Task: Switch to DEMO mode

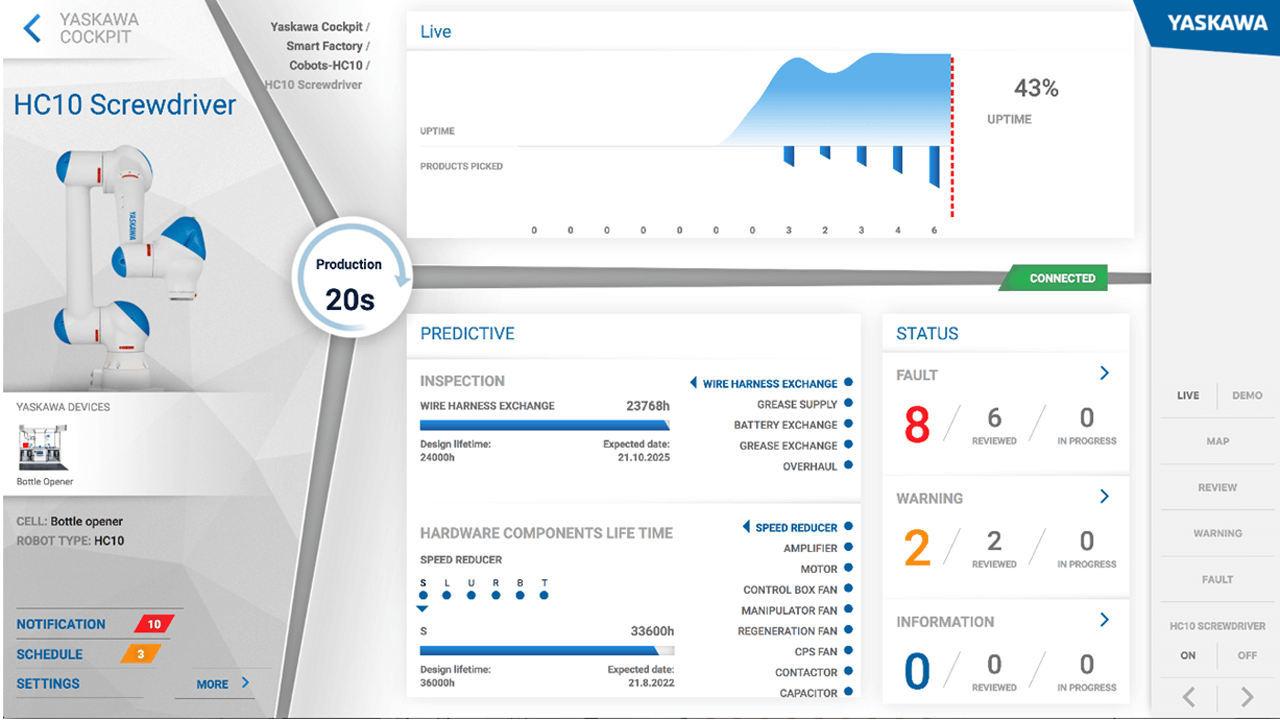Action: click(x=1247, y=395)
